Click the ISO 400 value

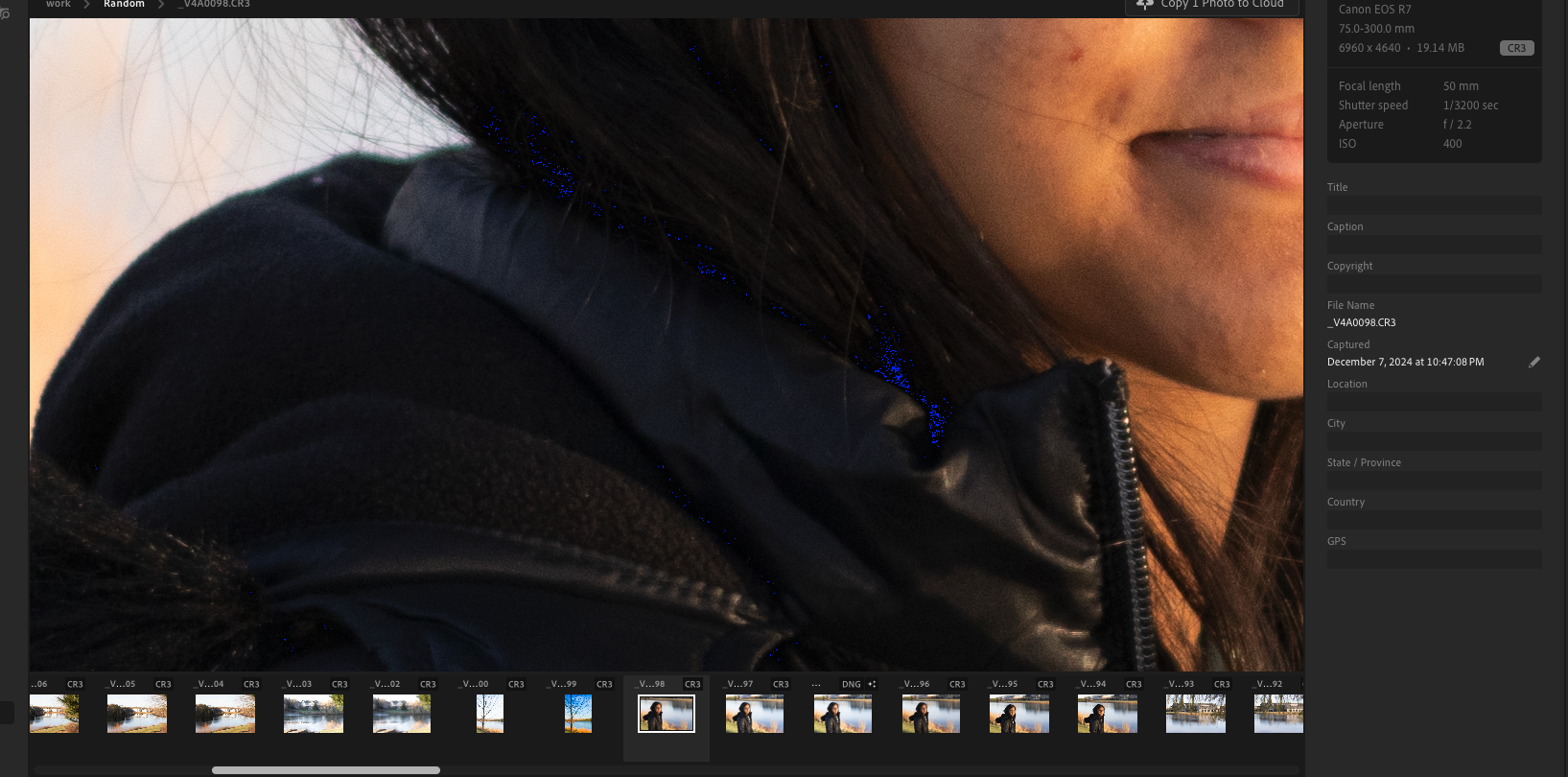click(1453, 144)
